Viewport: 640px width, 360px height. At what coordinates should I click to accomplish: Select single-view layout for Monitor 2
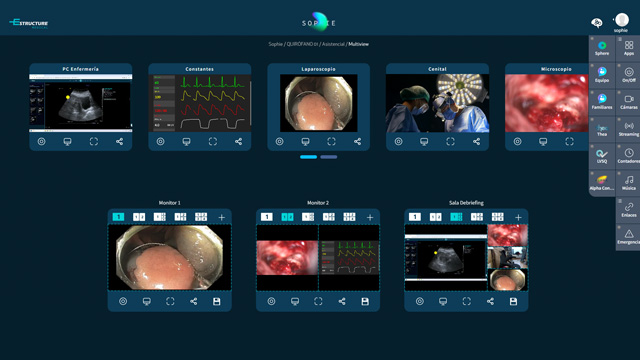[x=267, y=217]
